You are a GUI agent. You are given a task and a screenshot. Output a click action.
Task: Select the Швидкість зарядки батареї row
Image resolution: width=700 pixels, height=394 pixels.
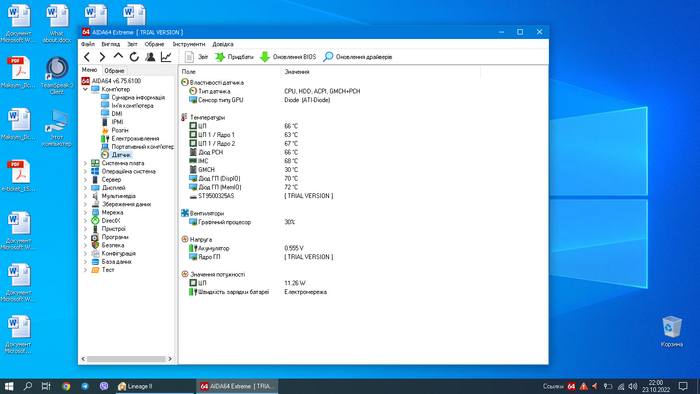tap(233, 292)
